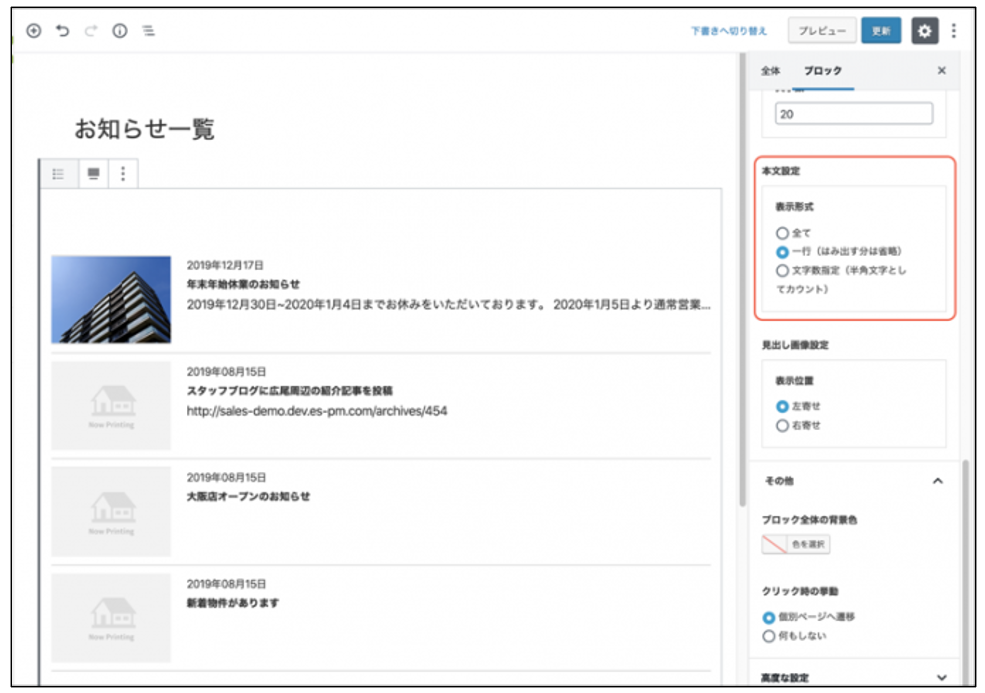This screenshot has height=693, width=985.
Task: Click the add block plus icon
Action: [33, 31]
